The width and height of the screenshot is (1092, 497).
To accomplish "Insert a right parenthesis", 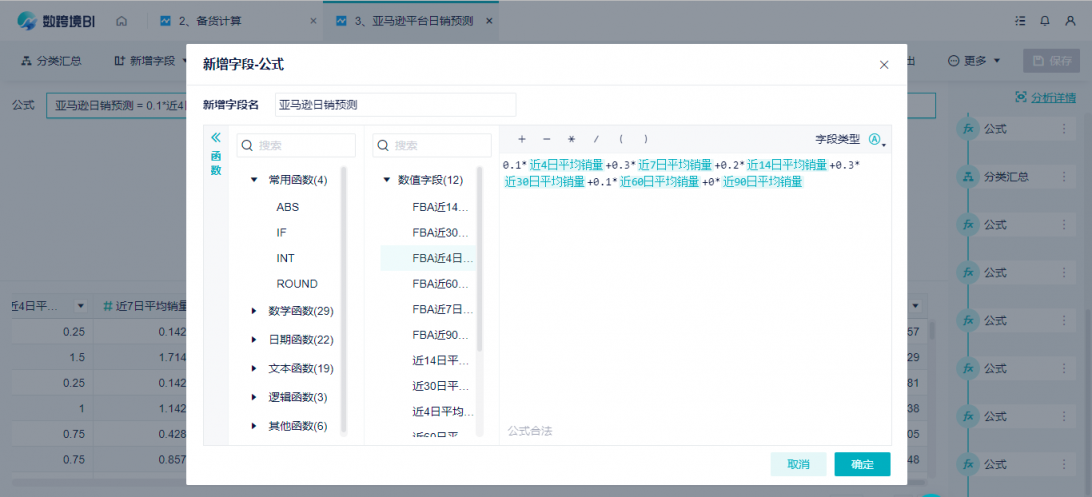I will (x=646, y=139).
